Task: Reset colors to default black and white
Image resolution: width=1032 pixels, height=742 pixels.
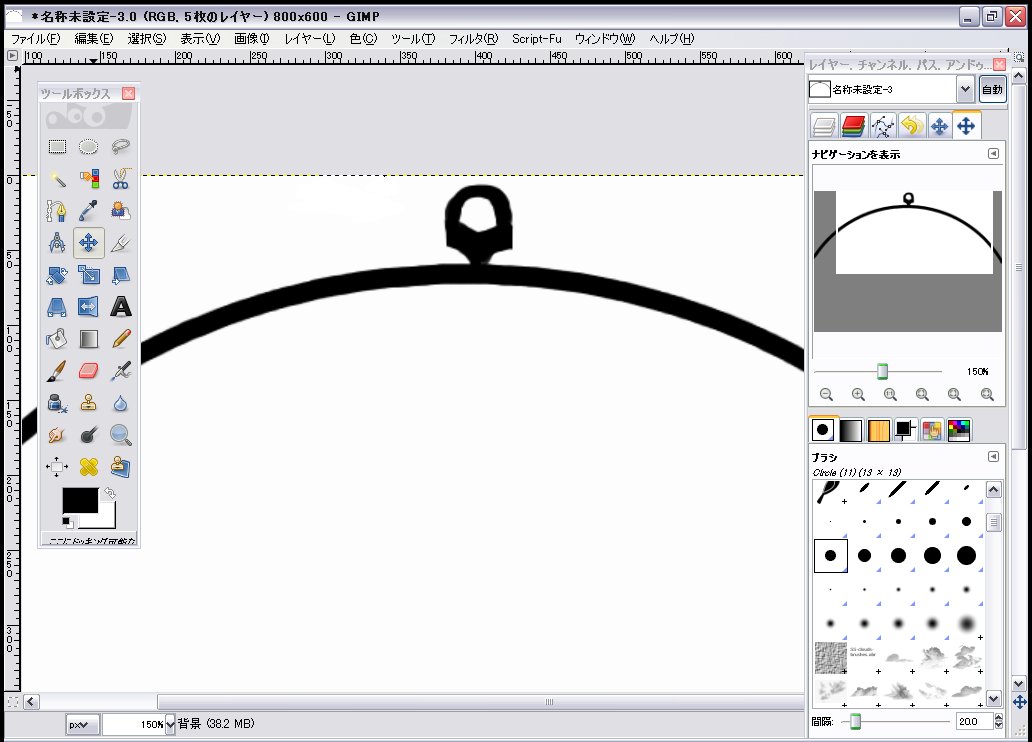Action: pos(66,522)
